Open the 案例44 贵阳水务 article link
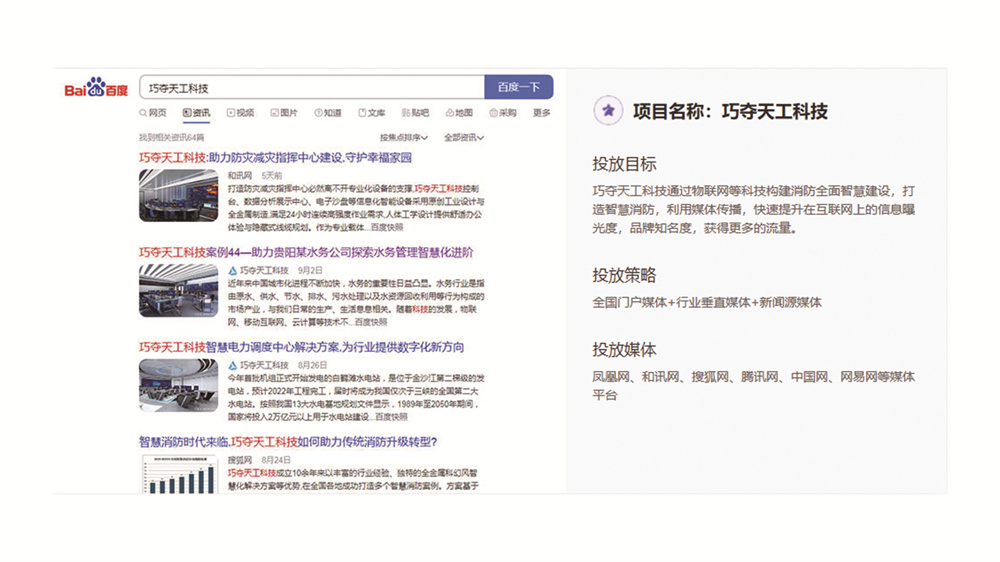Viewport: 1000px width, 562px height. point(306,252)
